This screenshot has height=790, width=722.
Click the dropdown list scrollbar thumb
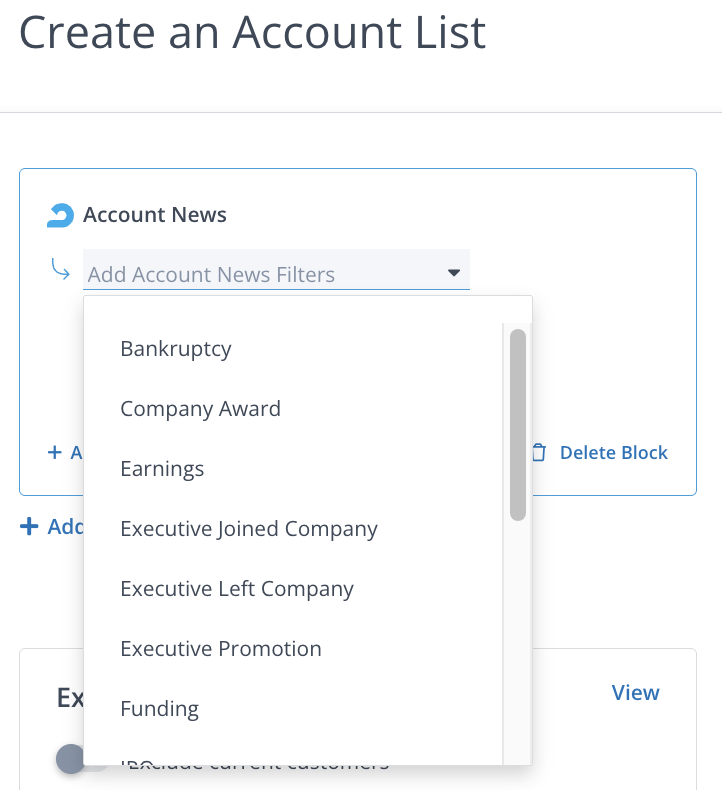point(517,425)
